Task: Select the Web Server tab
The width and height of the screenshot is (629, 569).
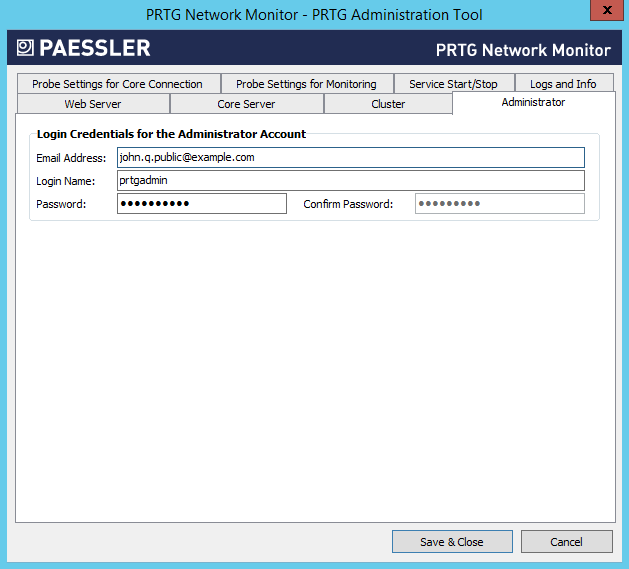Action: pos(93,104)
